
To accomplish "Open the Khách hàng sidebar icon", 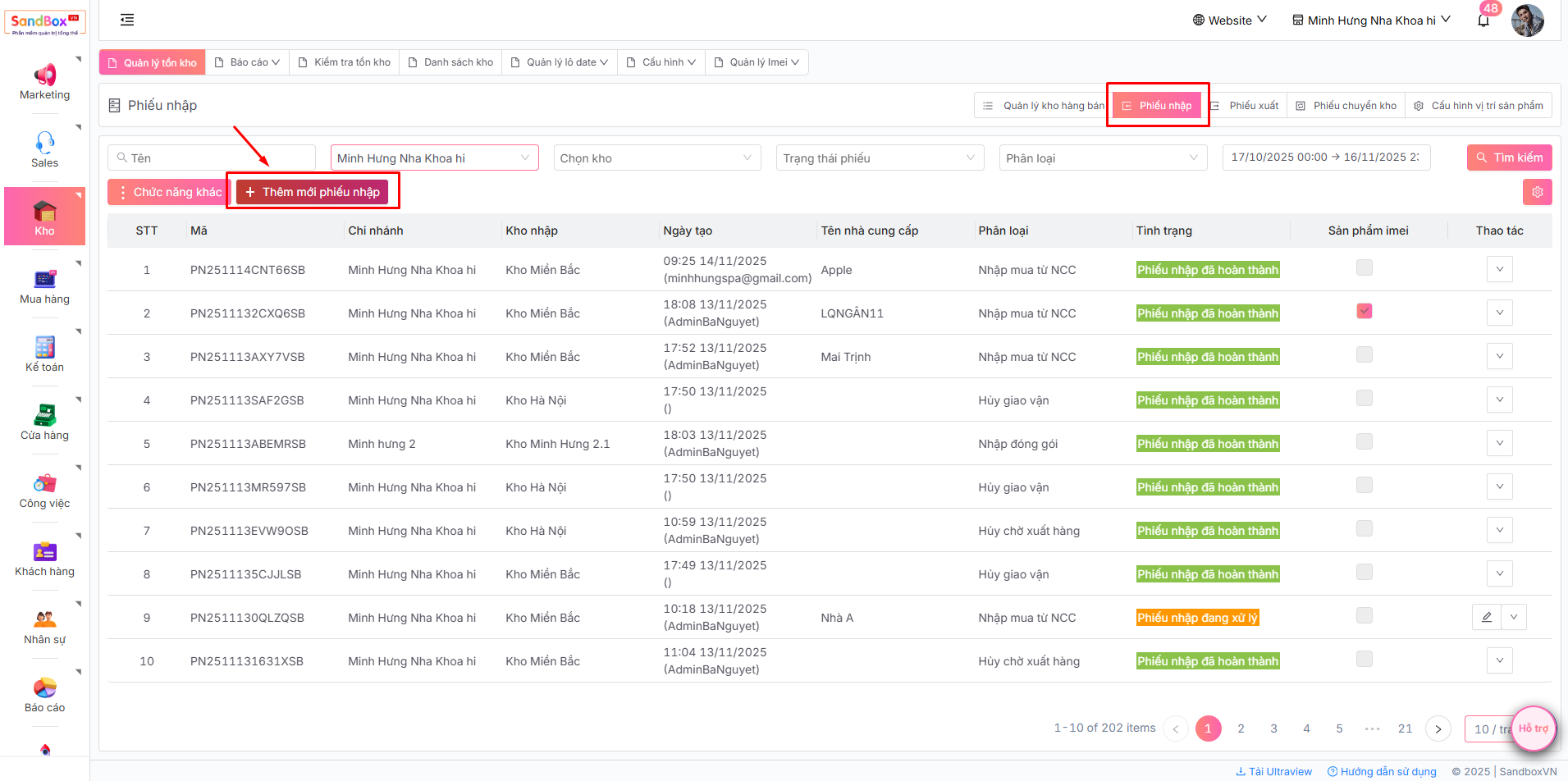I will (x=45, y=551).
